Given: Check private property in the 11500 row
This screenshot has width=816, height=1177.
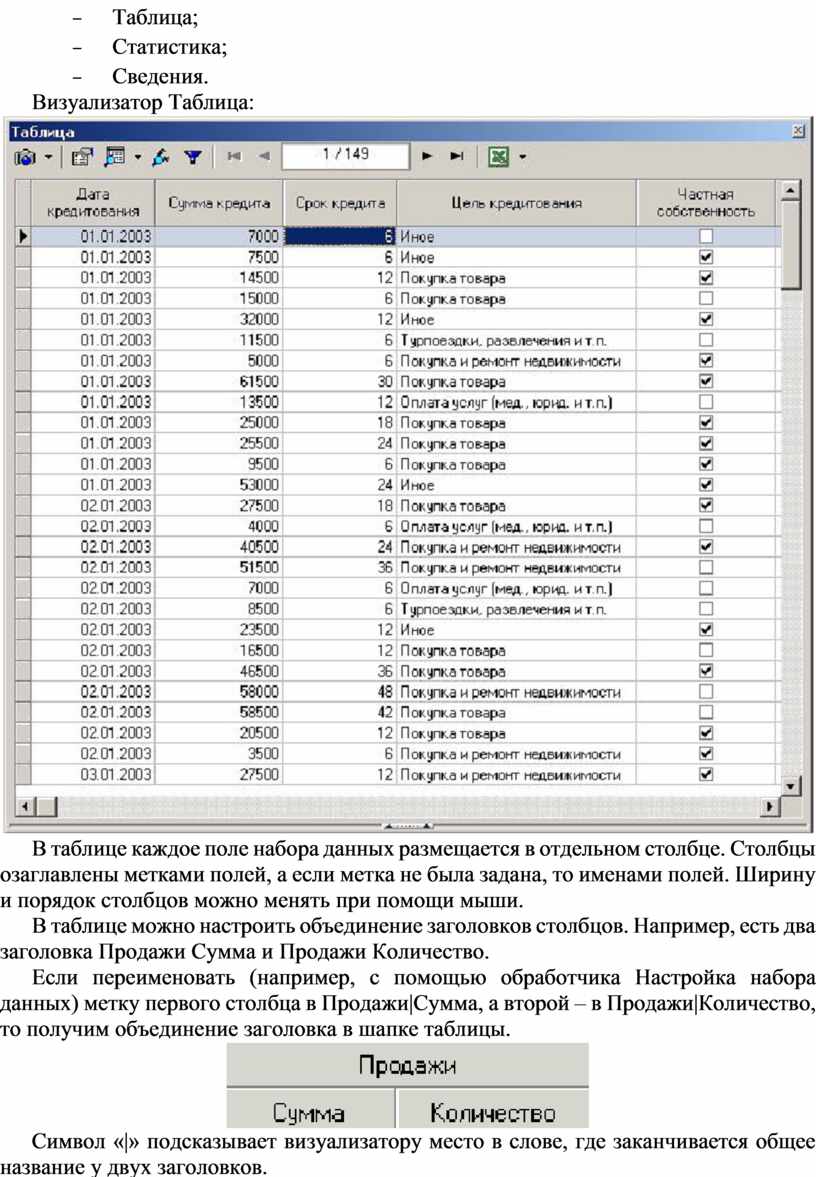Looking at the screenshot, I should click(706, 340).
